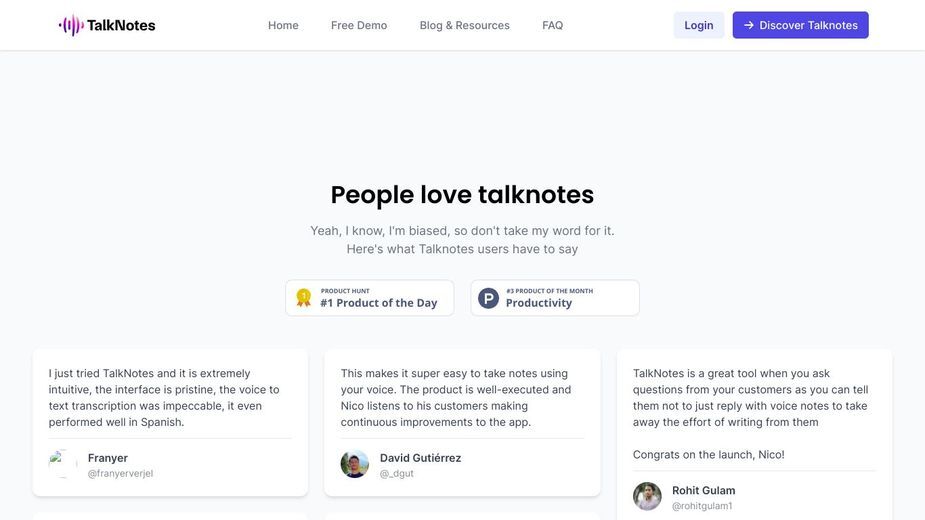Viewport: 925px width, 520px height.
Task: Open the Free Demo page
Action: point(359,25)
